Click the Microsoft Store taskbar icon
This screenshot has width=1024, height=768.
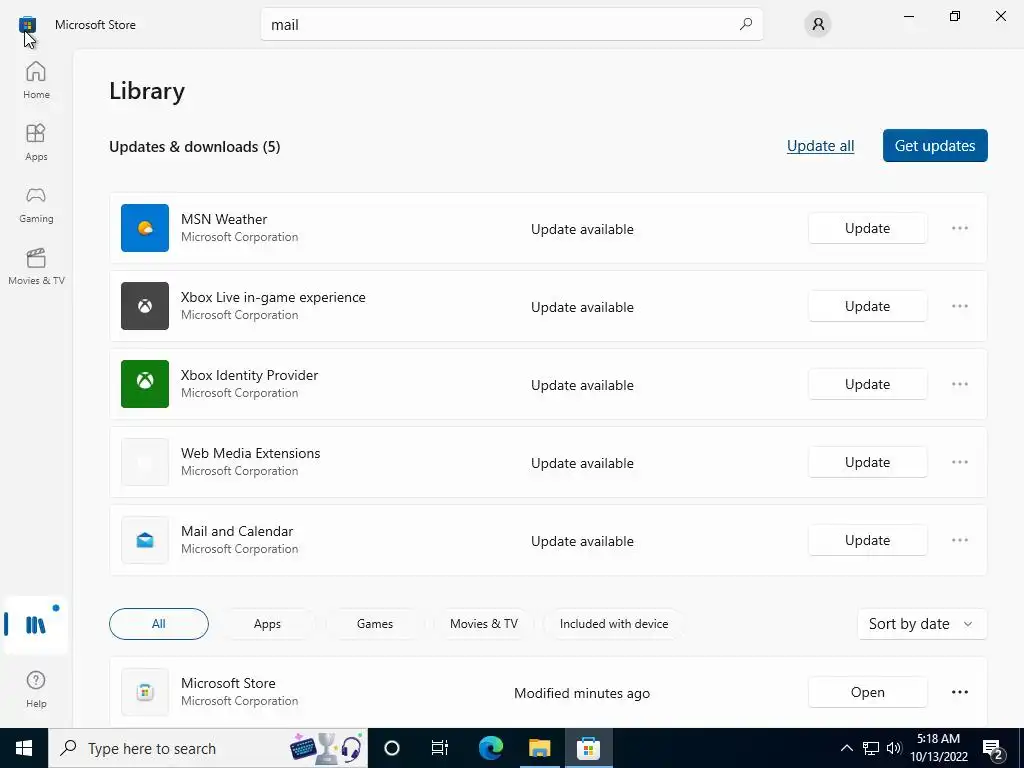(x=588, y=748)
